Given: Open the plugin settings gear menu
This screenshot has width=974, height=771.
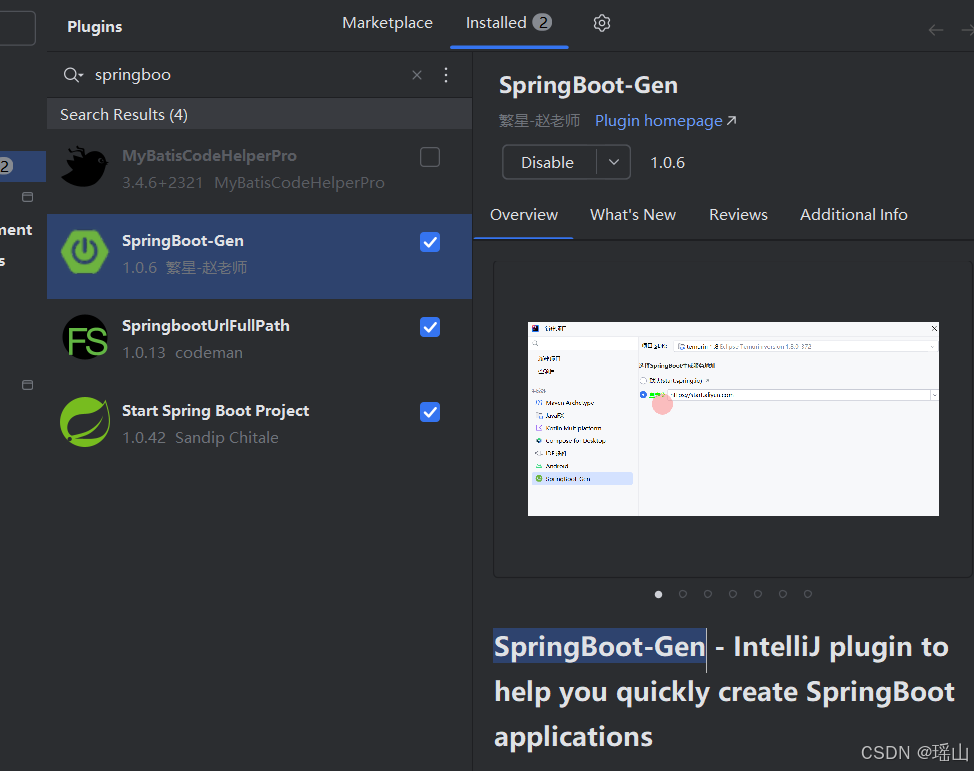Looking at the screenshot, I should 601,23.
